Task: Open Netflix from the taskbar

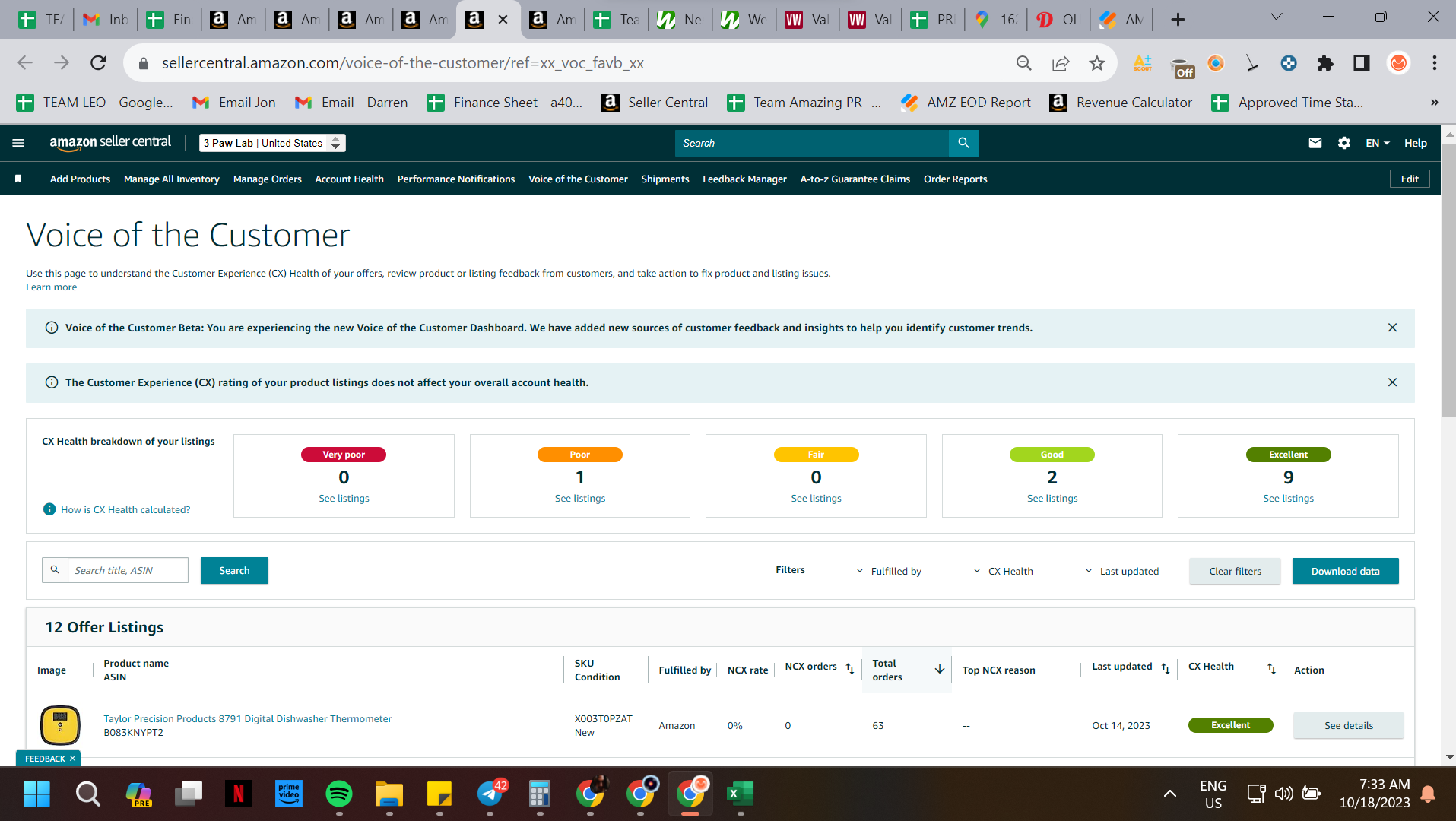Action: pos(238,794)
